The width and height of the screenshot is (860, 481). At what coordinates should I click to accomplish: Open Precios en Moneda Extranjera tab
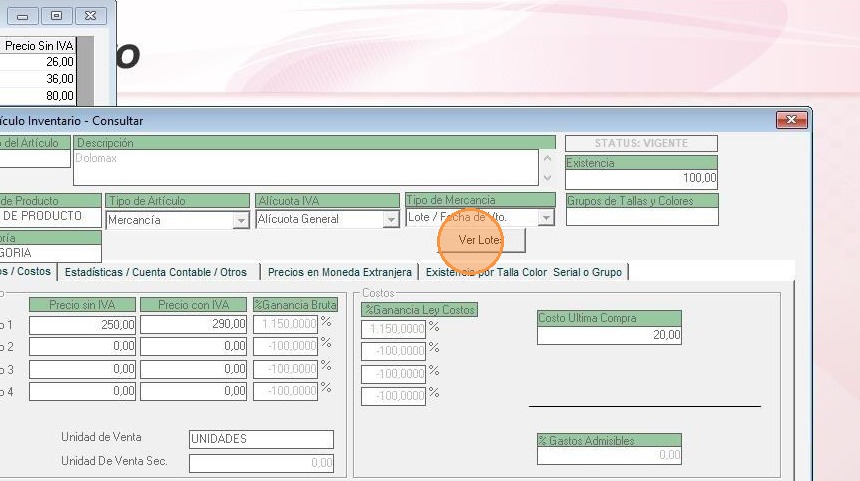(x=340, y=272)
